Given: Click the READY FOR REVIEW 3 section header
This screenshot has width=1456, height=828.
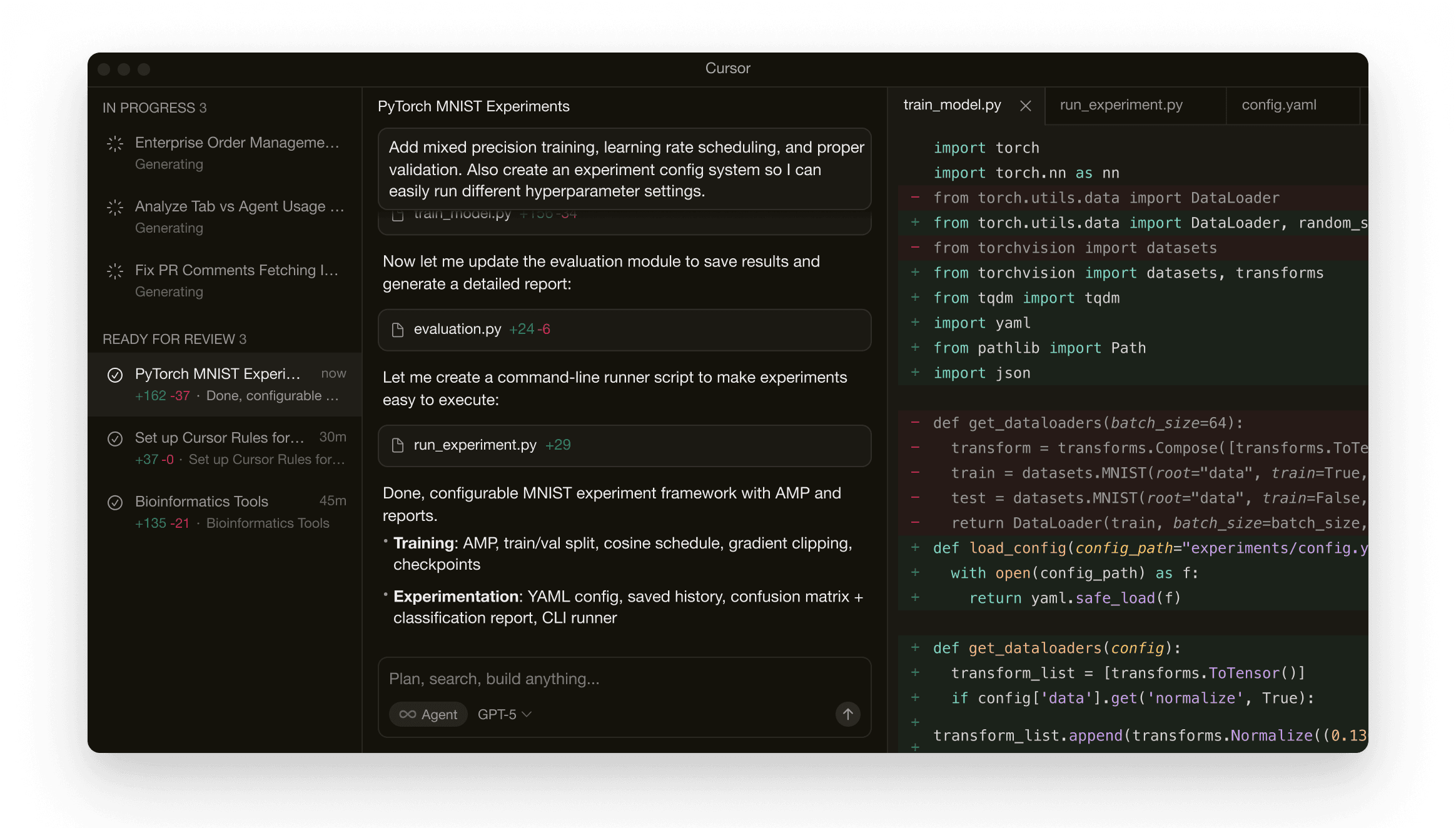Looking at the screenshot, I should [x=174, y=339].
